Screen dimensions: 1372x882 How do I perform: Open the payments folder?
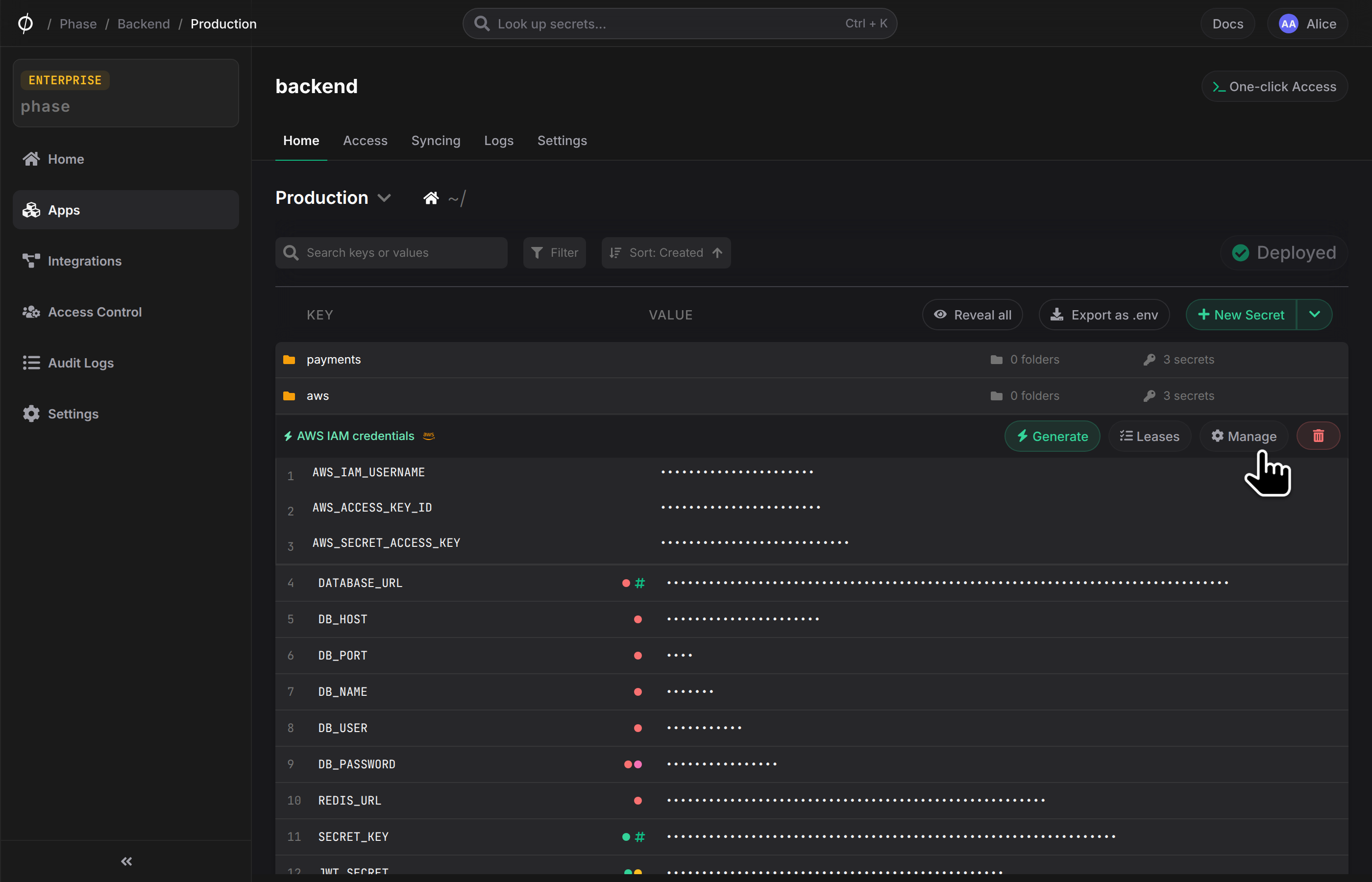point(811,360)
